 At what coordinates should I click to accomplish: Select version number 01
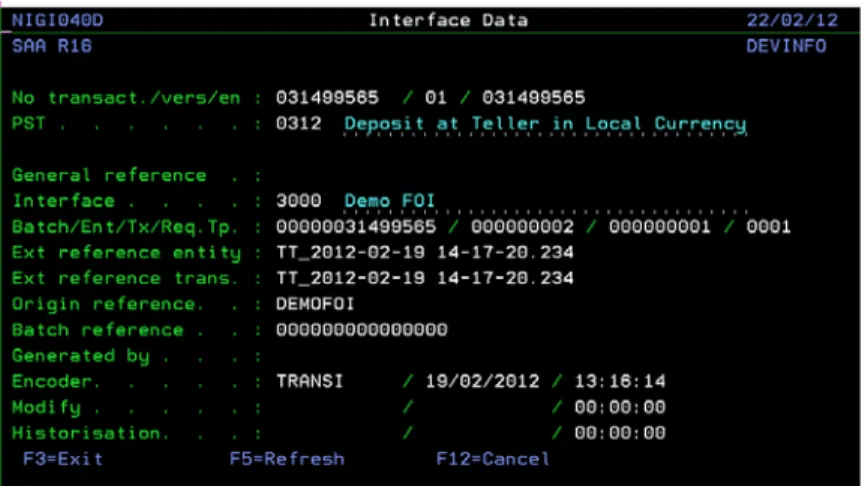pyautogui.click(x=435, y=98)
